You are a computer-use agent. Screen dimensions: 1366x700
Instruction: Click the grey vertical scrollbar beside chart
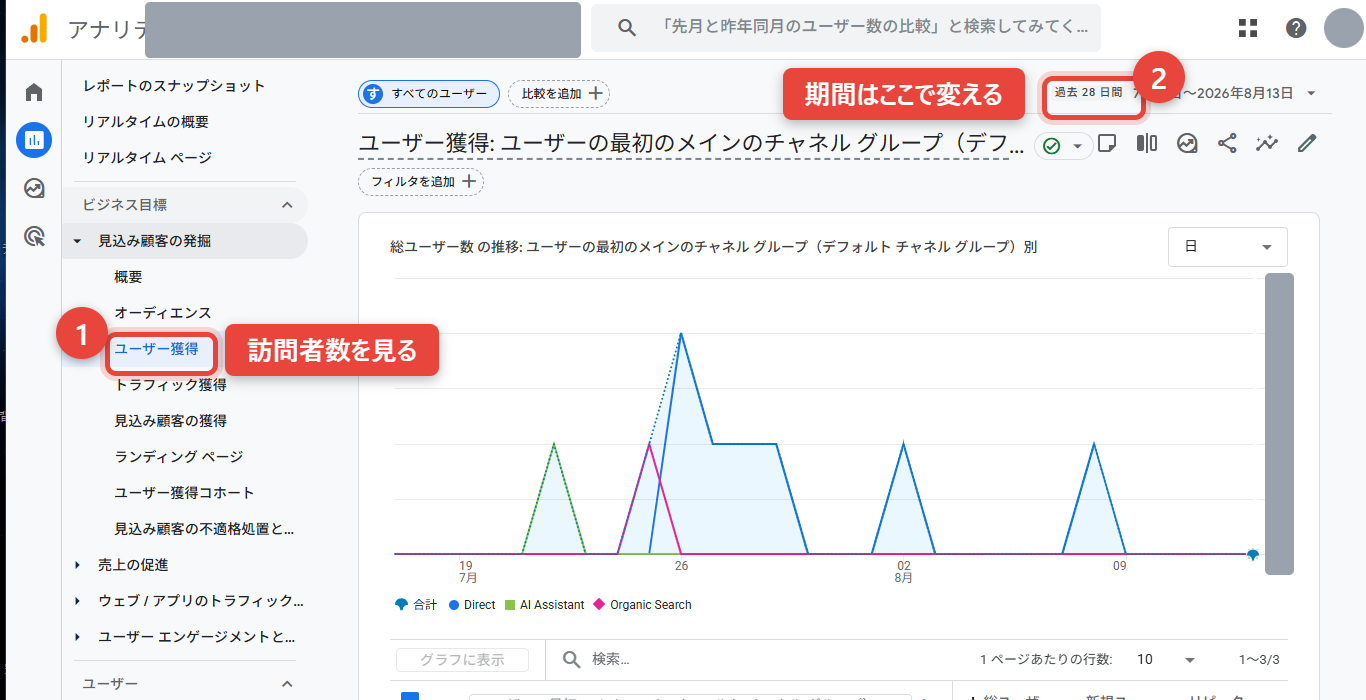(1279, 424)
